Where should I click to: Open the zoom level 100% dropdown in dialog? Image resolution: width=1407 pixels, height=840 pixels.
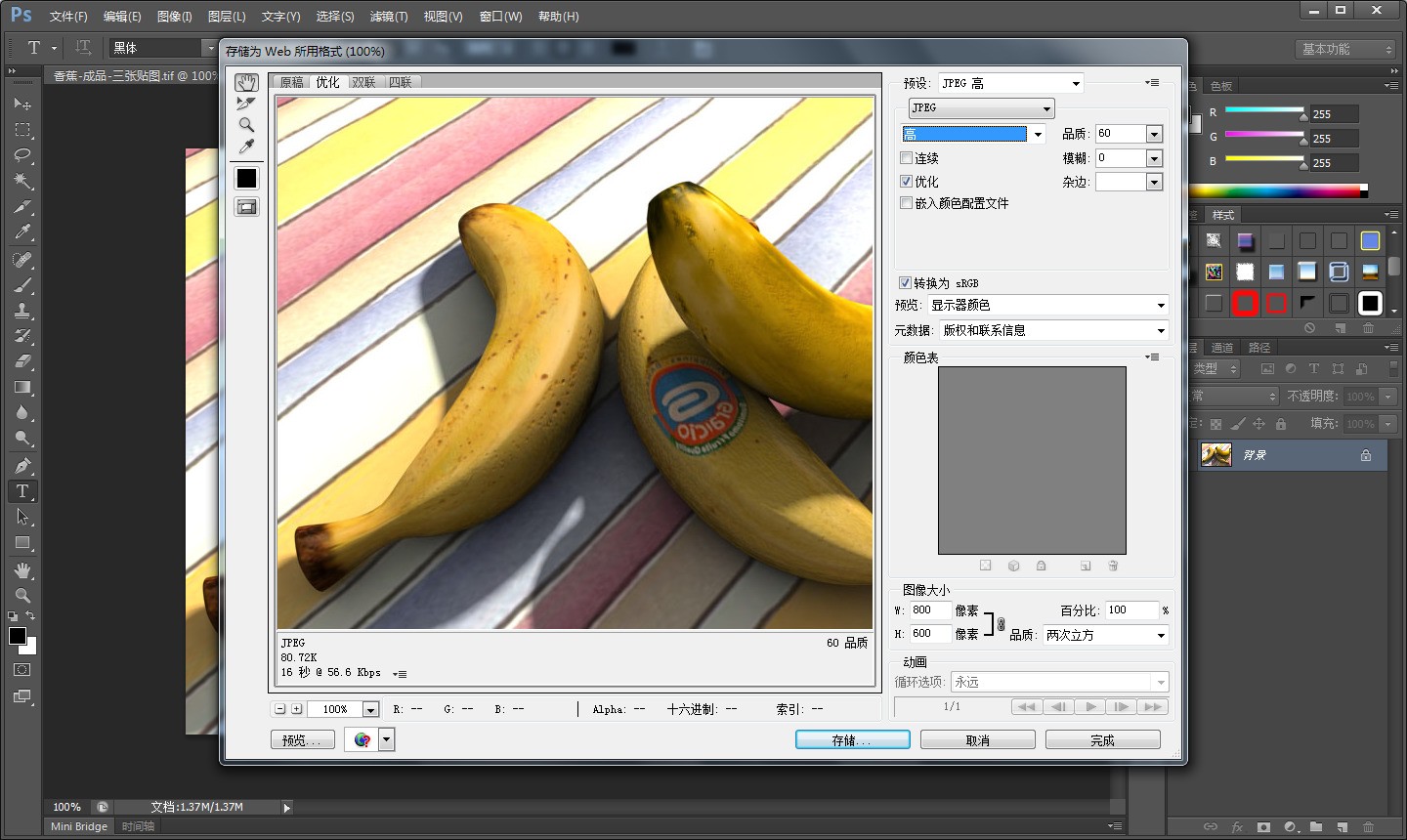pyautogui.click(x=370, y=710)
